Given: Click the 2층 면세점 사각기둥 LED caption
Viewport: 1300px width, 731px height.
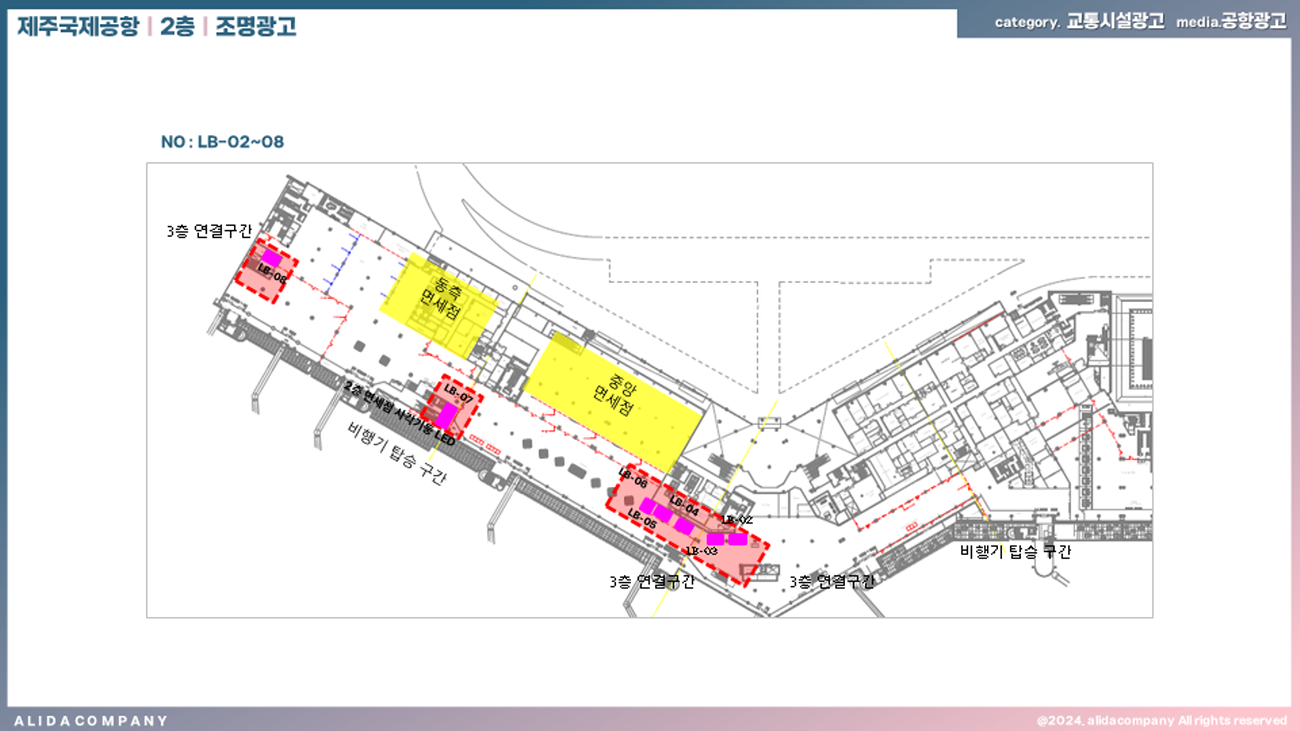Looking at the screenshot, I should (x=399, y=414).
